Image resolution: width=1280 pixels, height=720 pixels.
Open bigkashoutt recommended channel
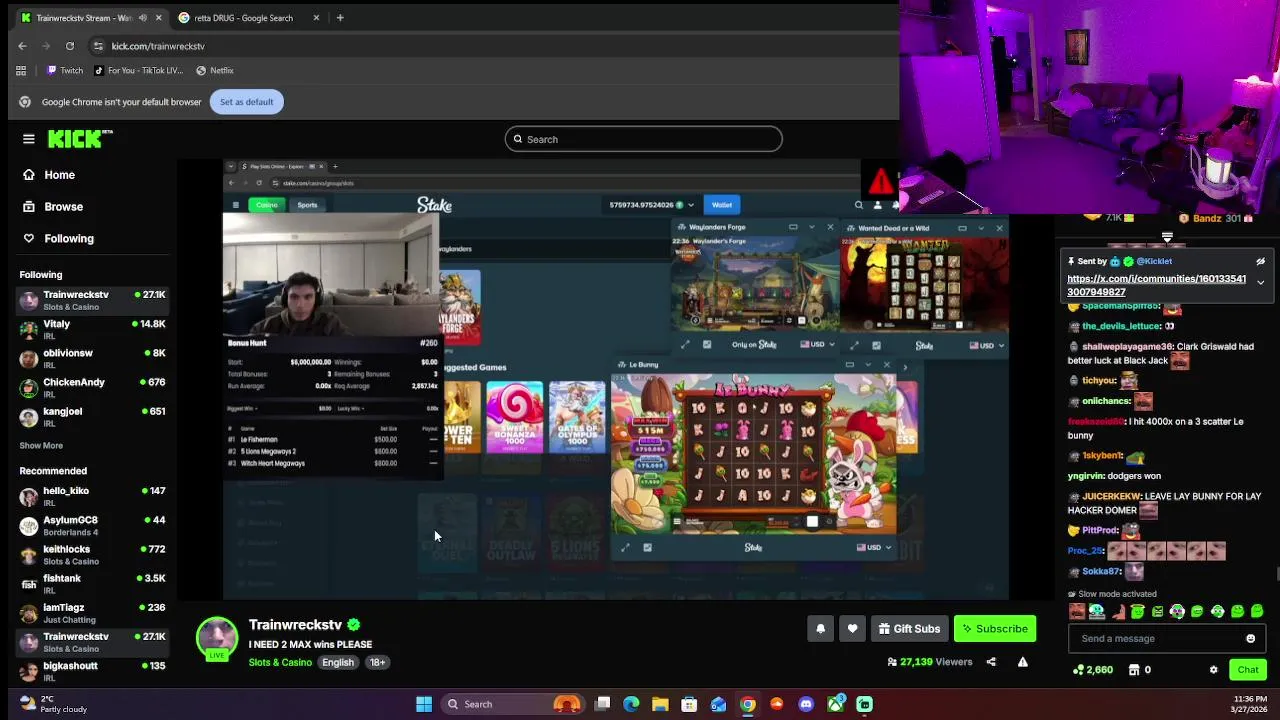coord(92,671)
